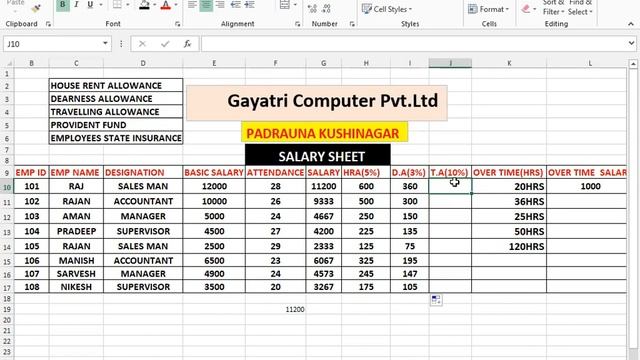640x360 pixels.
Task: Open the Sort & Filter menu
Action: [553, 7]
